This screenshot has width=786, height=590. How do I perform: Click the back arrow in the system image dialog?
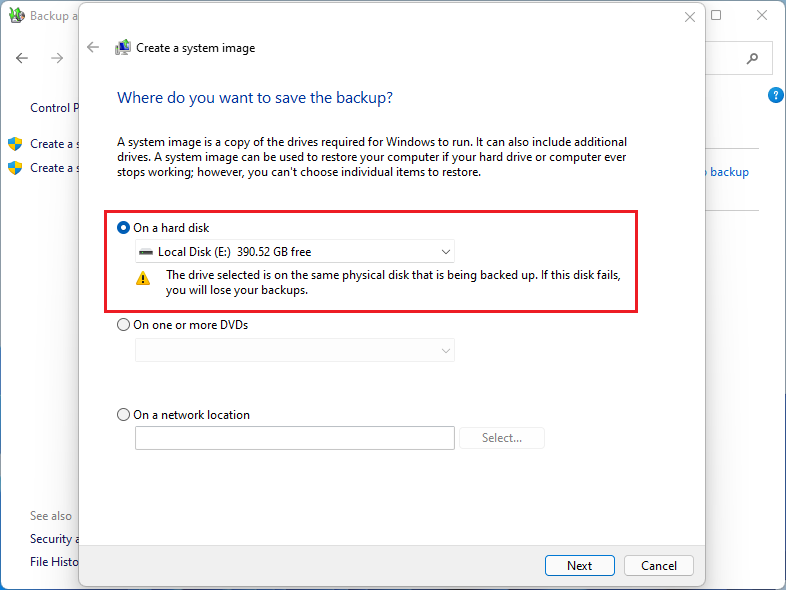[x=94, y=47]
